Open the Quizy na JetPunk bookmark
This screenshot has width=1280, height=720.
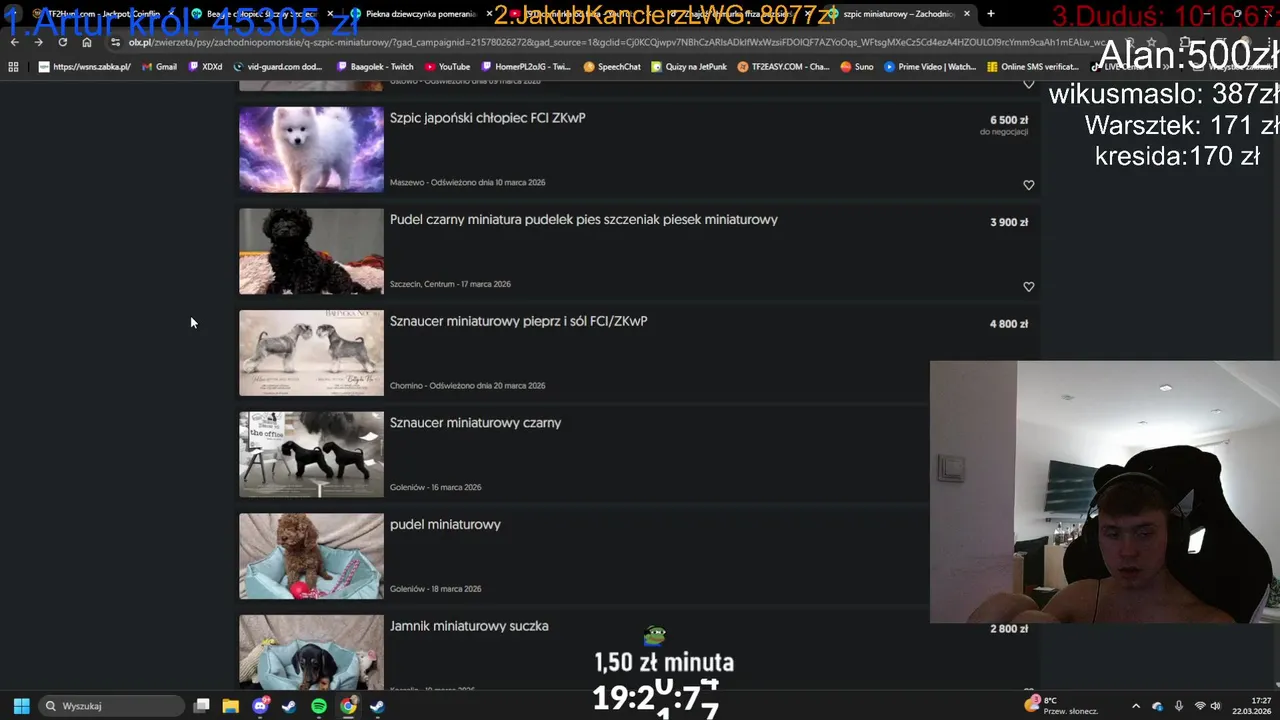coord(689,67)
